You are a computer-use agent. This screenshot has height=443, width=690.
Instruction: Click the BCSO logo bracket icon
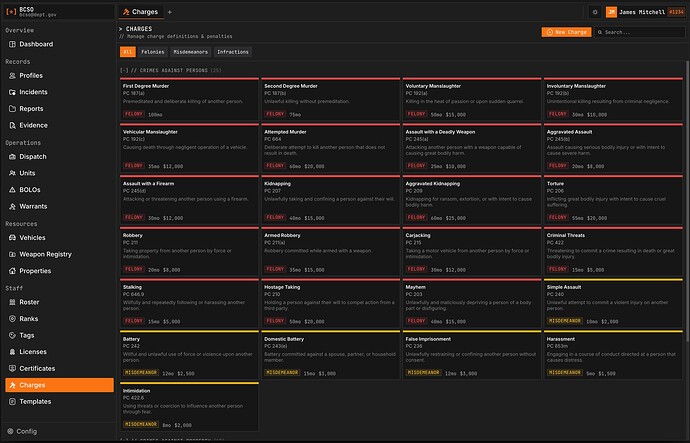(11, 12)
